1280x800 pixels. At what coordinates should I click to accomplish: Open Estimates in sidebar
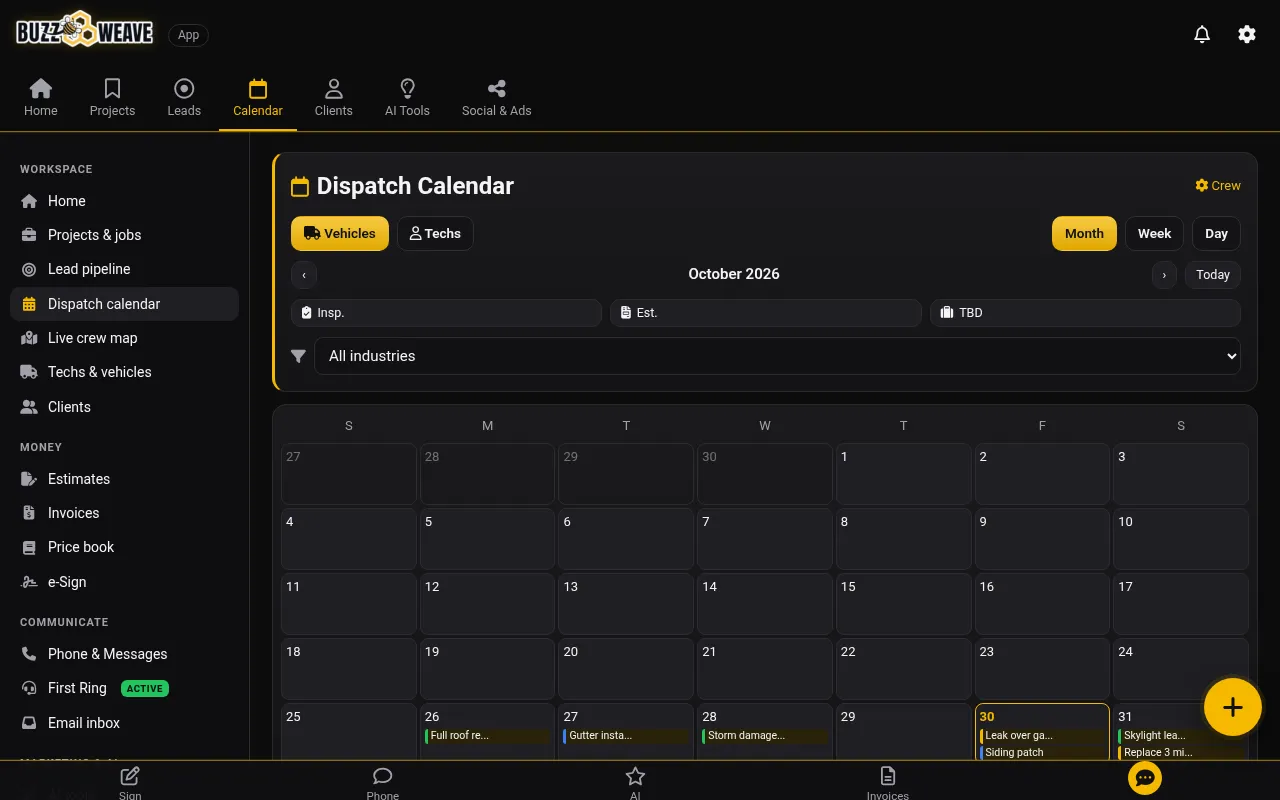click(x=124, y=479)
